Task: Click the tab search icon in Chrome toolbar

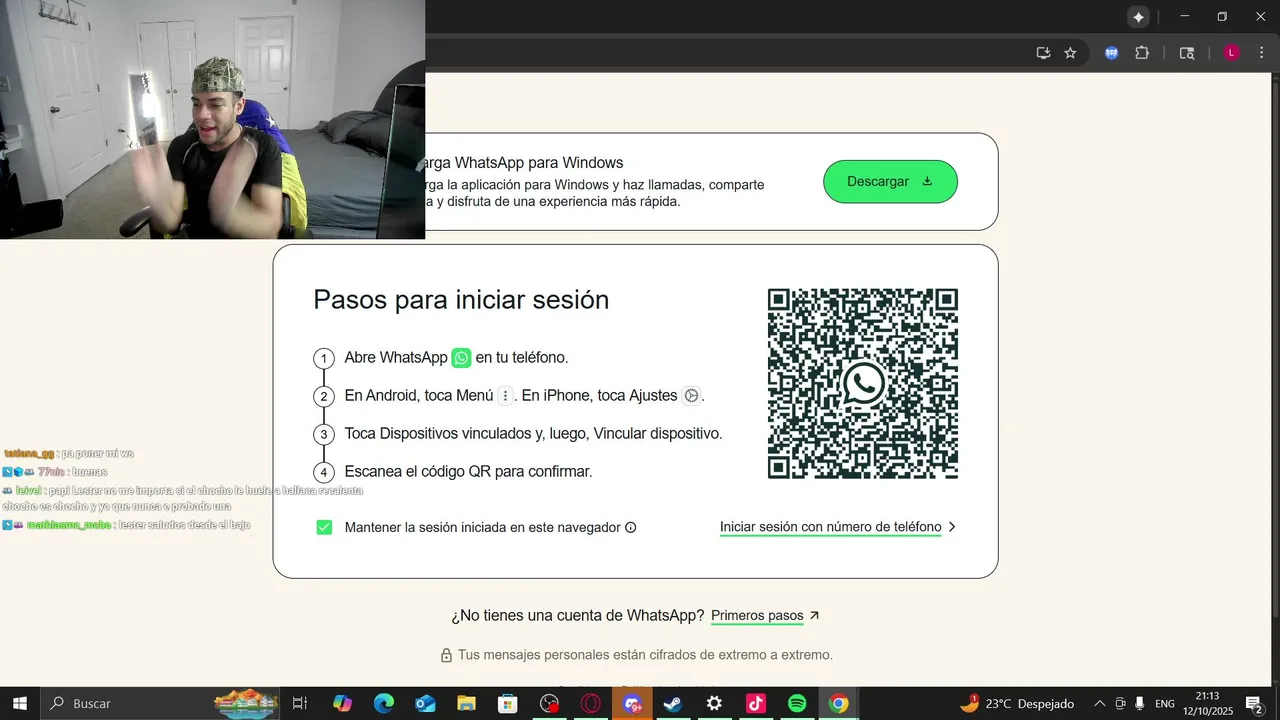Action: click(x=1187, y=53)
